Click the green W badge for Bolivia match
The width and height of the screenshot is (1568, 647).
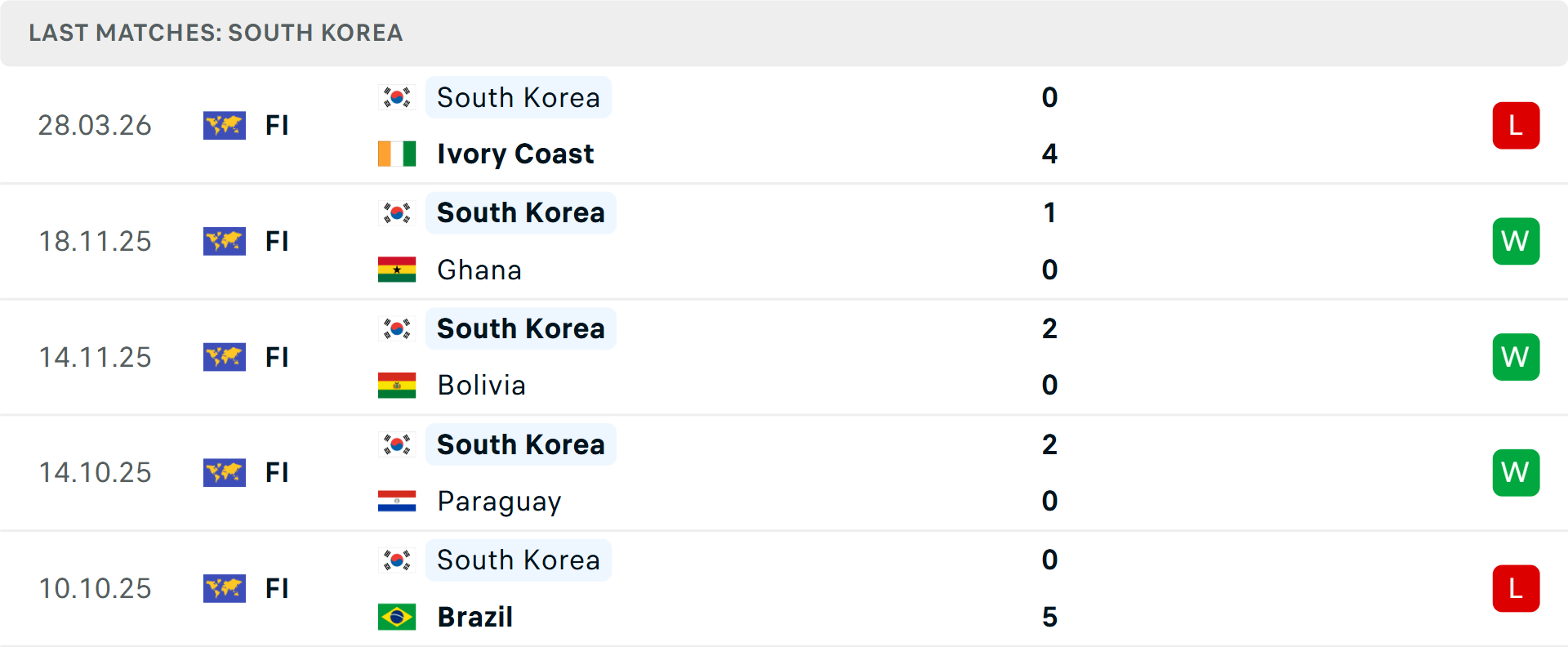tap(1516, 357)
